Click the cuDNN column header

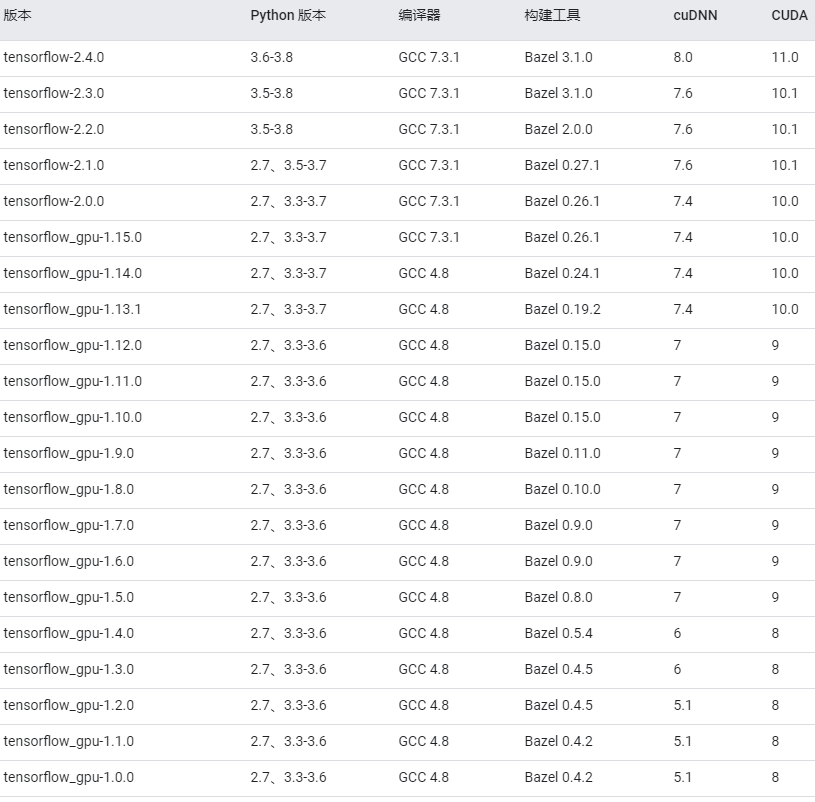click(695, 15)
